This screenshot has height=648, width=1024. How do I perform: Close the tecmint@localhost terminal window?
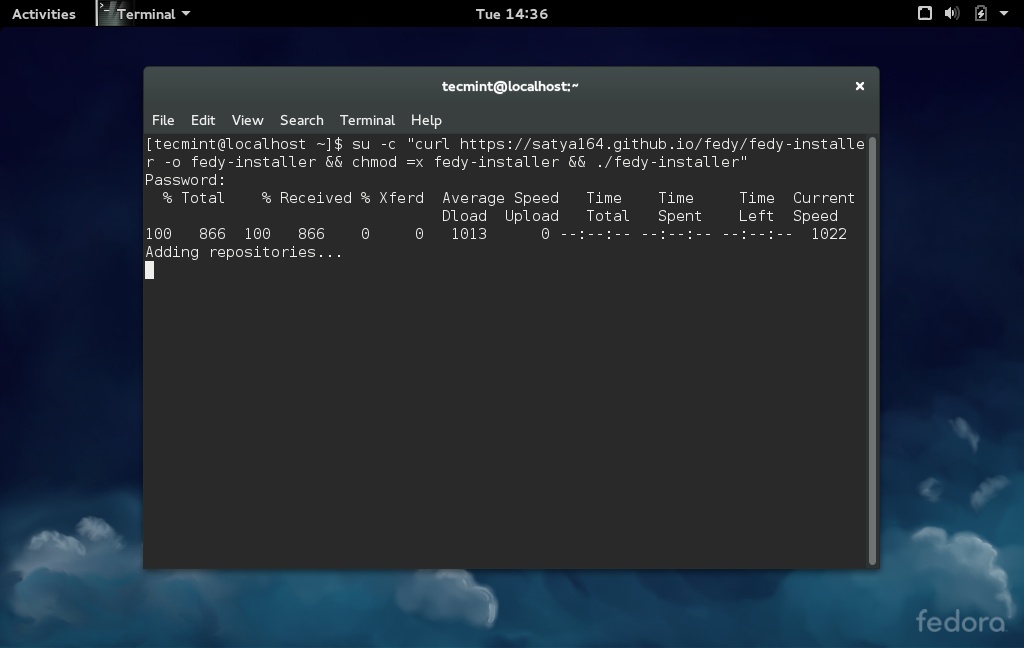859,86
